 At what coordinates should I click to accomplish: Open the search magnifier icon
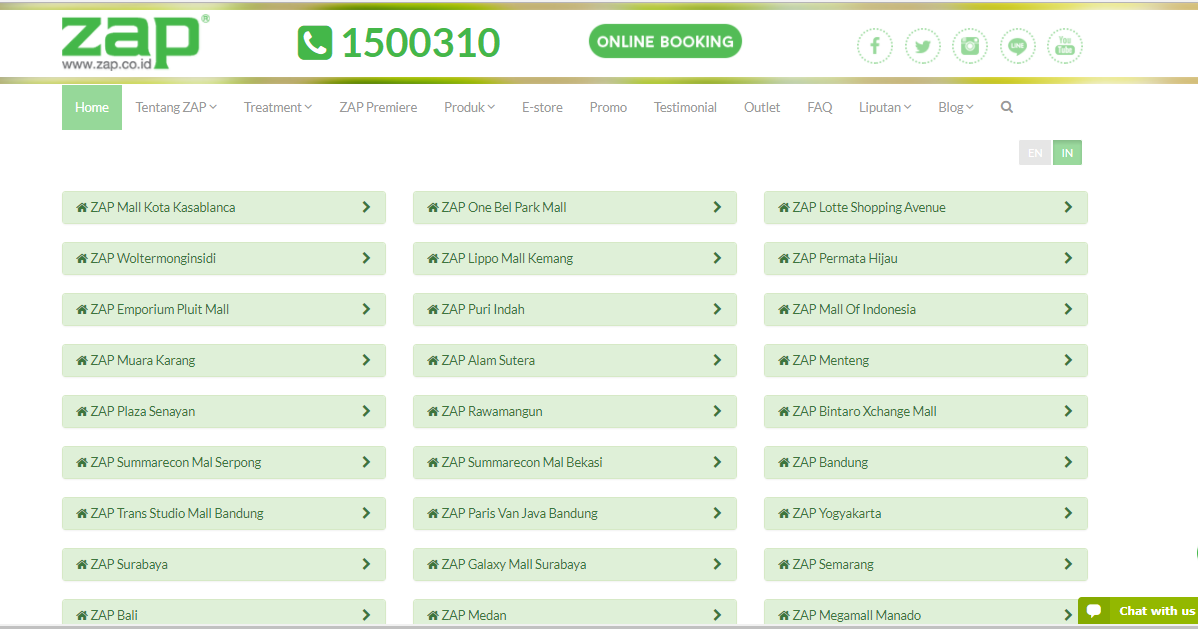1007,107
